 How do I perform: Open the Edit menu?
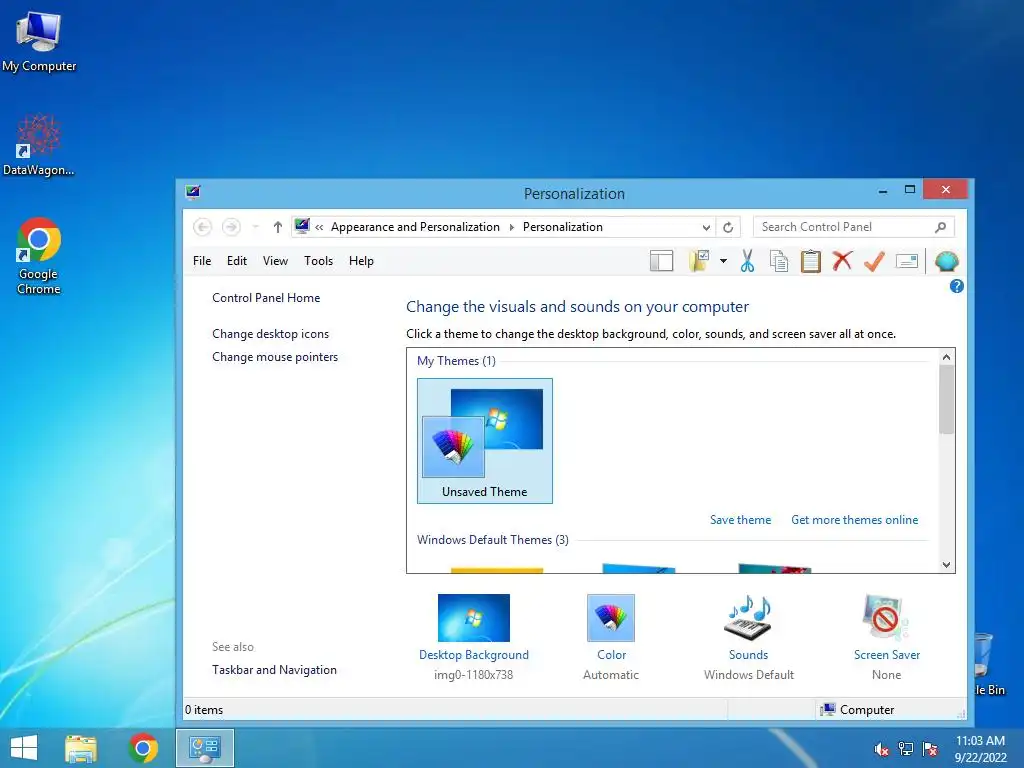pyautogui.click(x=236, y=261)
